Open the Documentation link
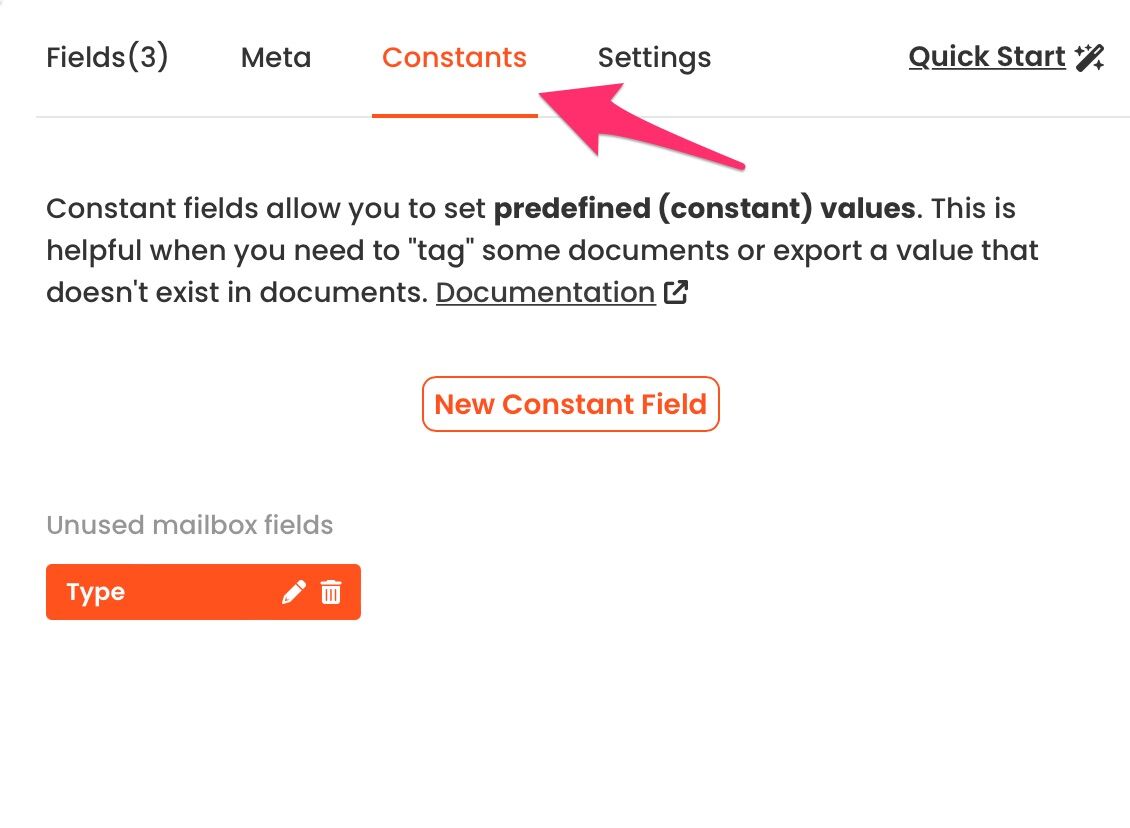This screenshot has width=1130, height=828. (x=545, y=292)
